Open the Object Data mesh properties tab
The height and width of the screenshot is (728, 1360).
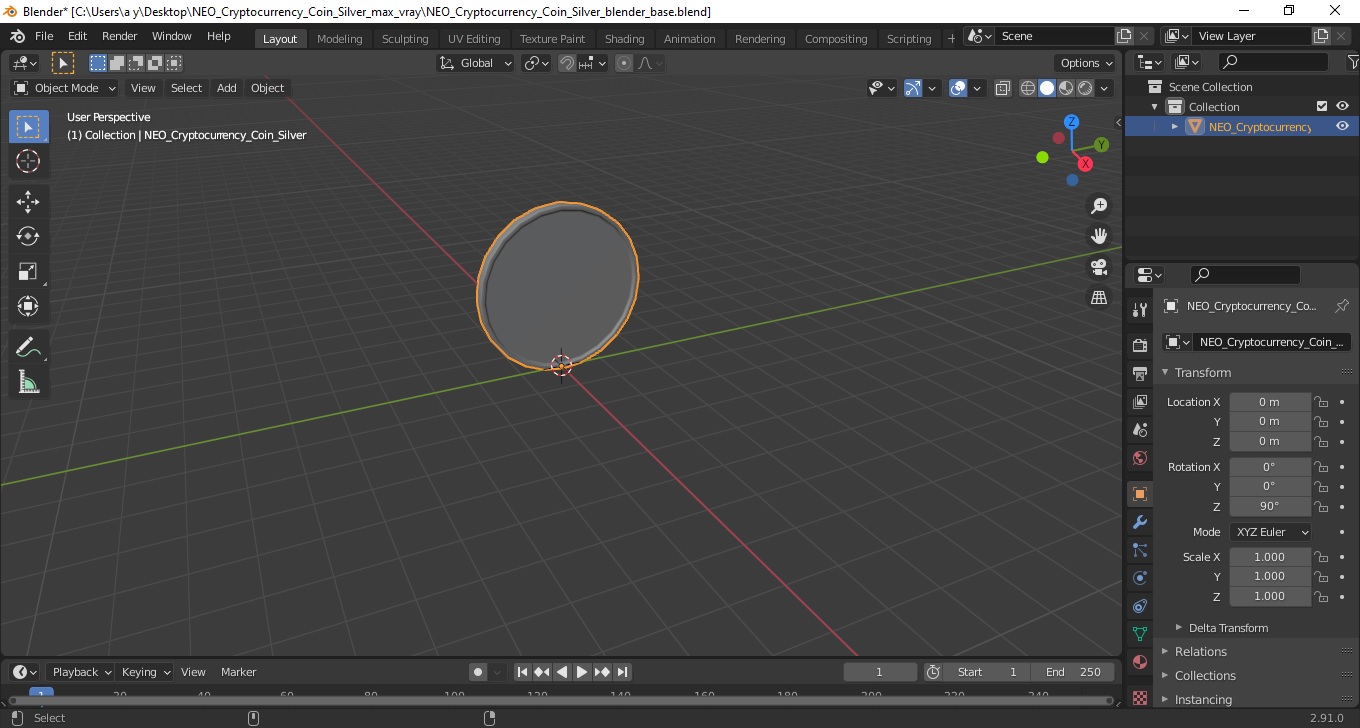pyautogui.click(x=1139, y=634)
